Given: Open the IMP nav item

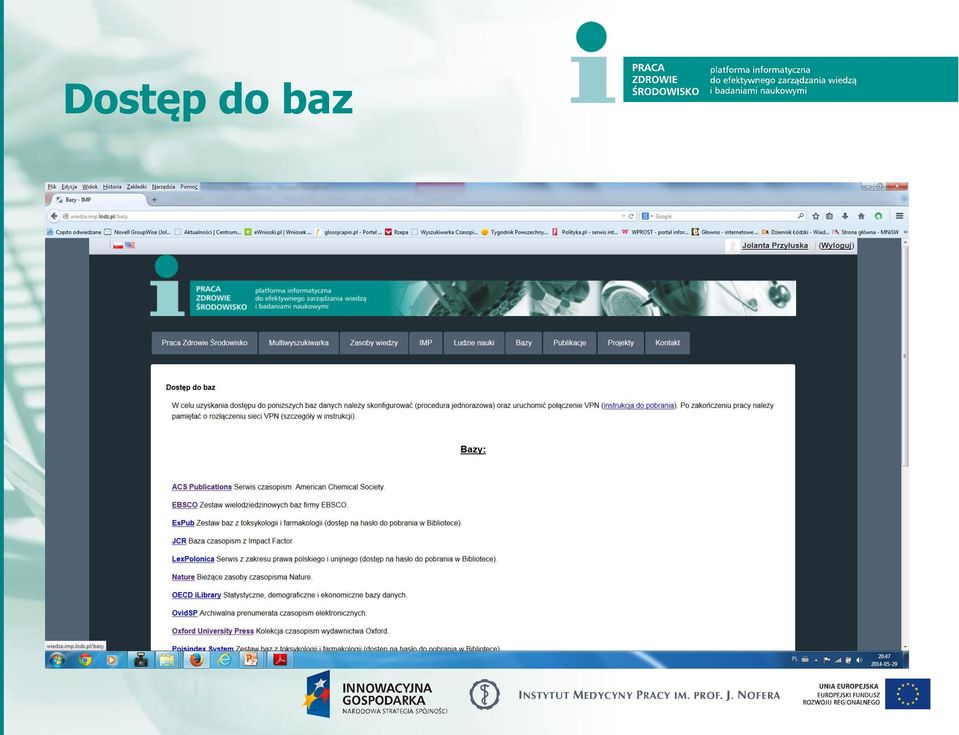Looking at the screenshot, I should (426, 343).
